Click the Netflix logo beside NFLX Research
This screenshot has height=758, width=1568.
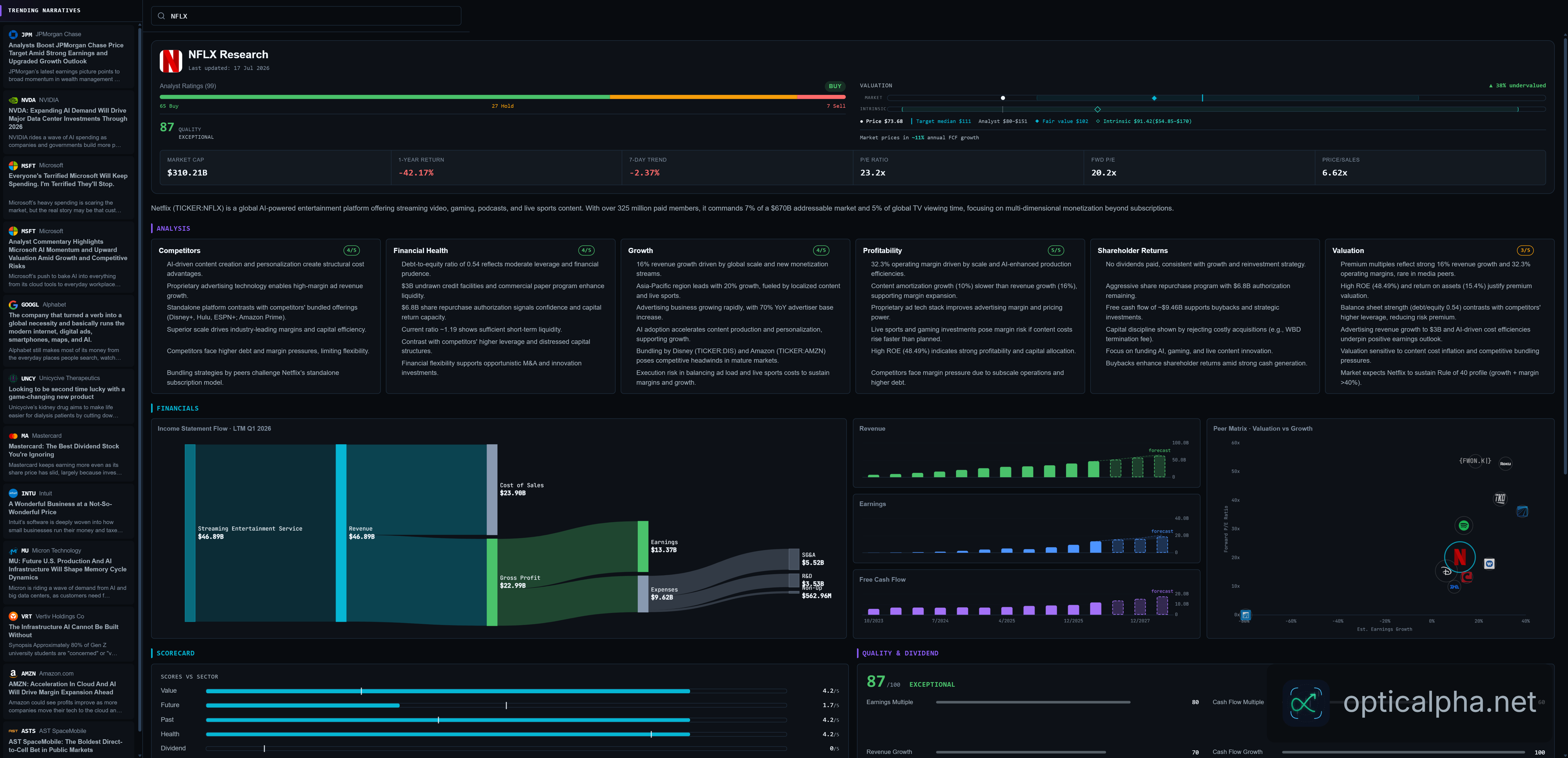[x=171, y=61]
